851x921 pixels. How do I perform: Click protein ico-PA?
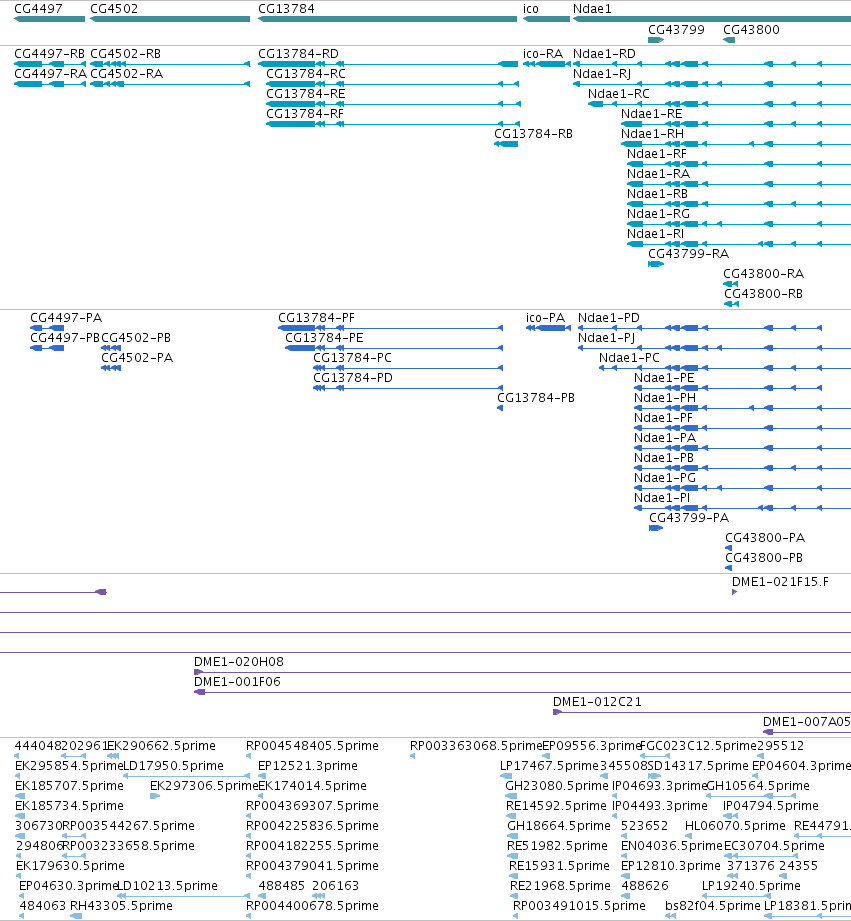pos(546,318)
